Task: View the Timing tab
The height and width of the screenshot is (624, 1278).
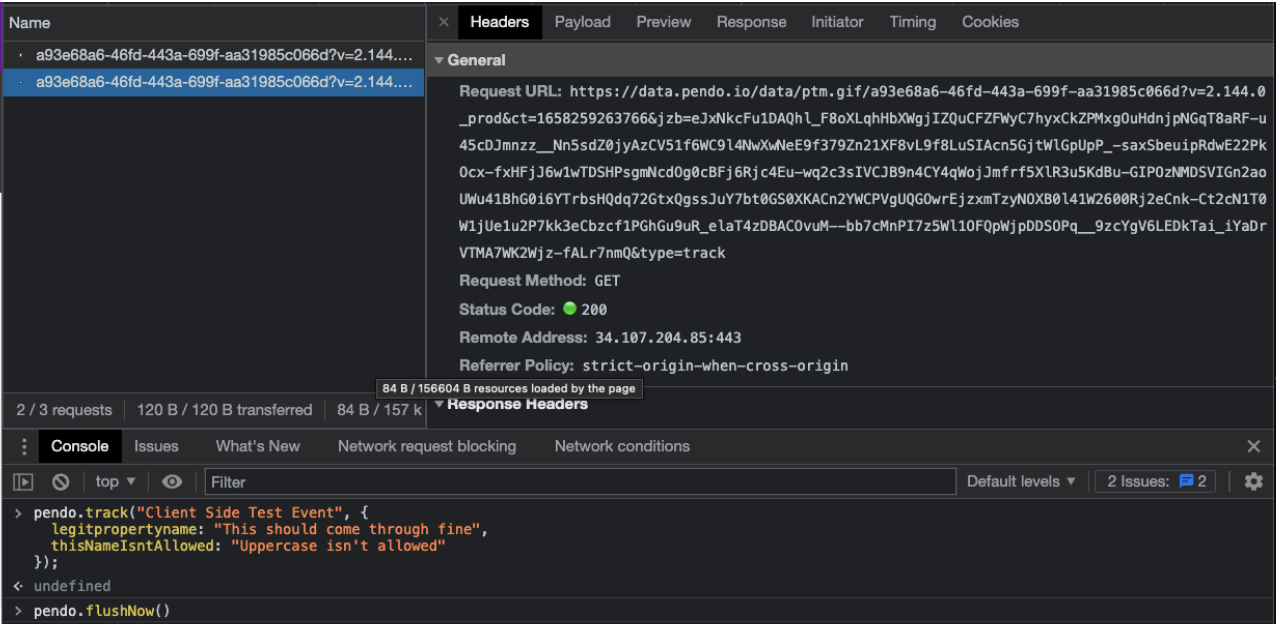Action: [x=913, y=22]
